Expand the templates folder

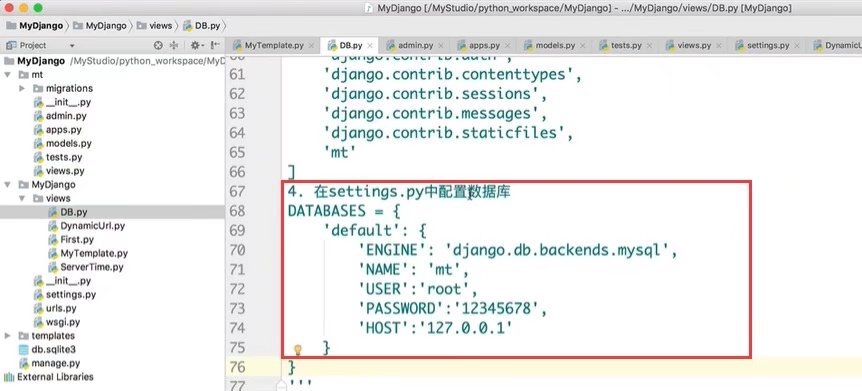point(8,335)
